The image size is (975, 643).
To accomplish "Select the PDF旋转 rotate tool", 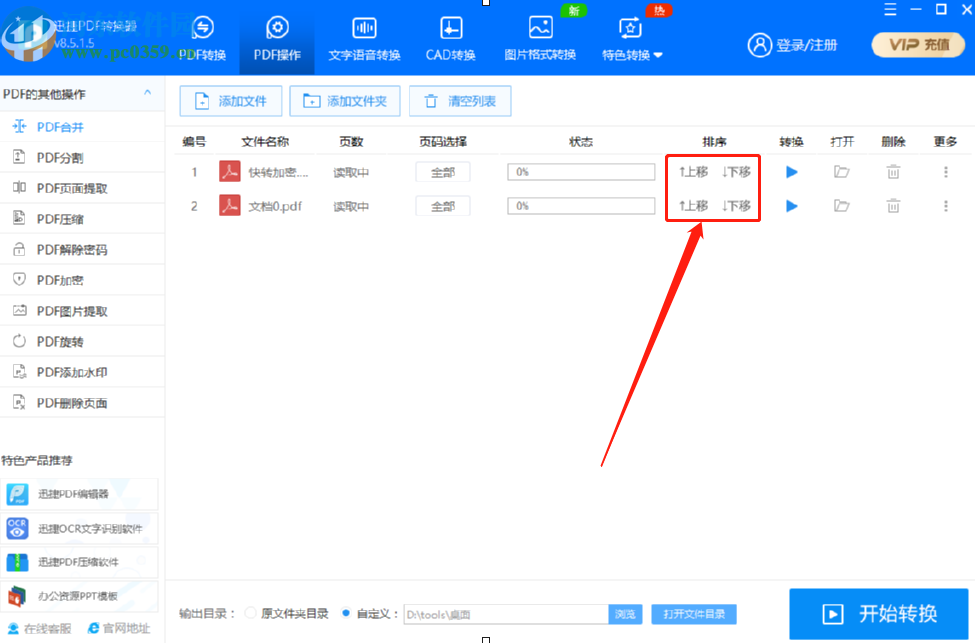I will pos(60,341).
